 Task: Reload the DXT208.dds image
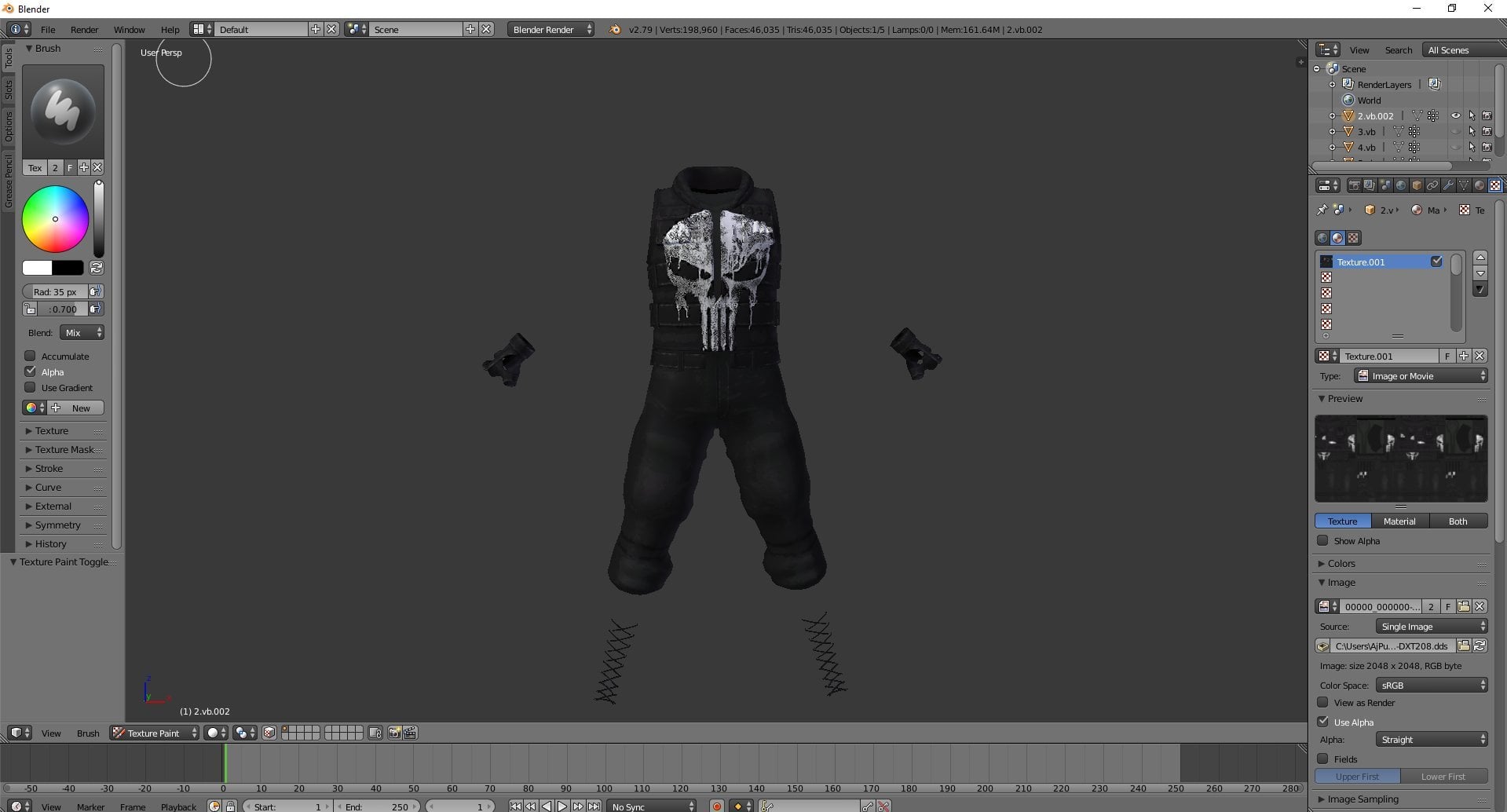1480,646
